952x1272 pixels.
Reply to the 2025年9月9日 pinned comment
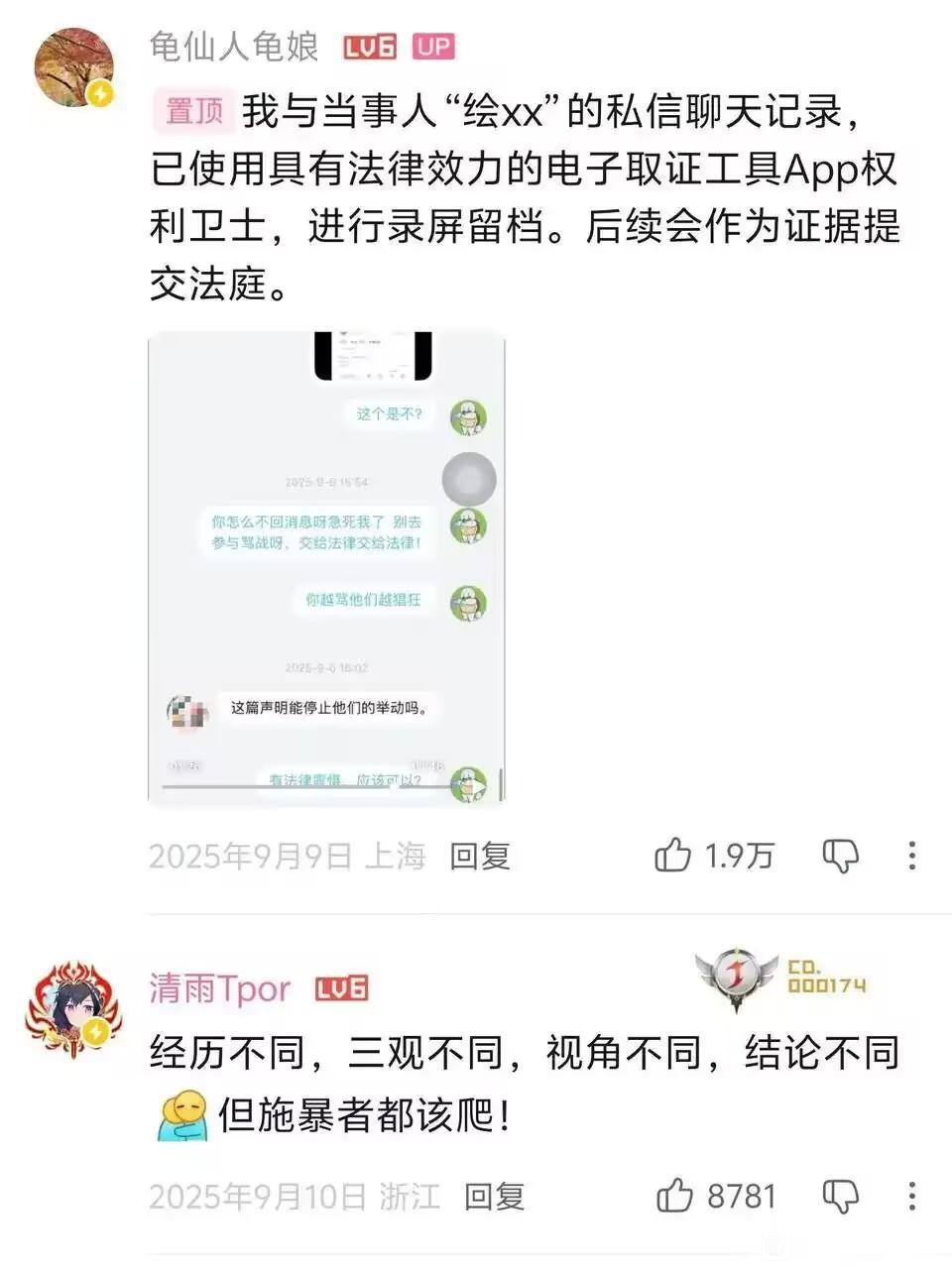(x=480, y=856)
